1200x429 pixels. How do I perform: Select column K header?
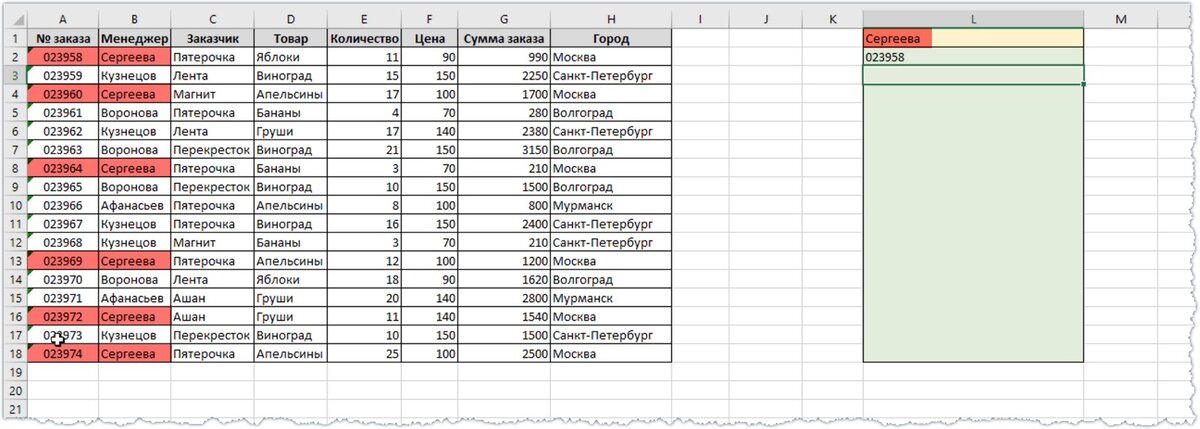831,19
